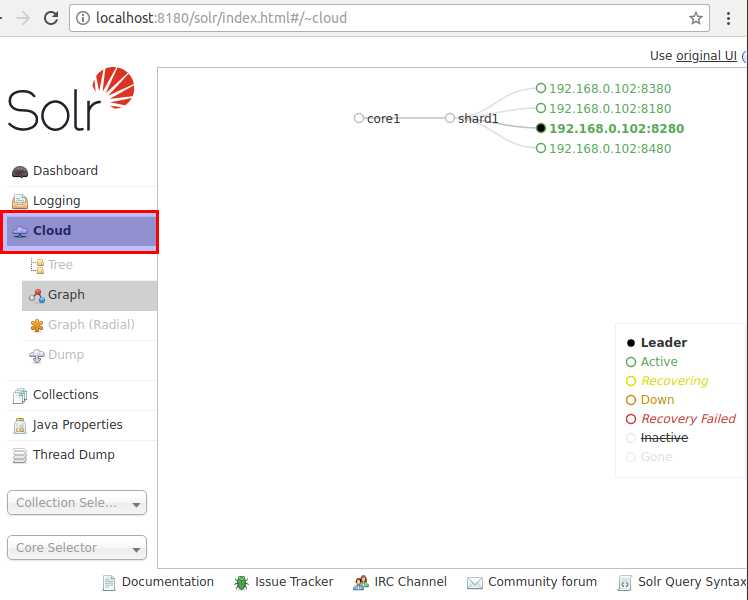The width and height of the screenshot is (748, 600).
Task: Click replica node 192.168.0.102:8480
Action: coord(610,149)
